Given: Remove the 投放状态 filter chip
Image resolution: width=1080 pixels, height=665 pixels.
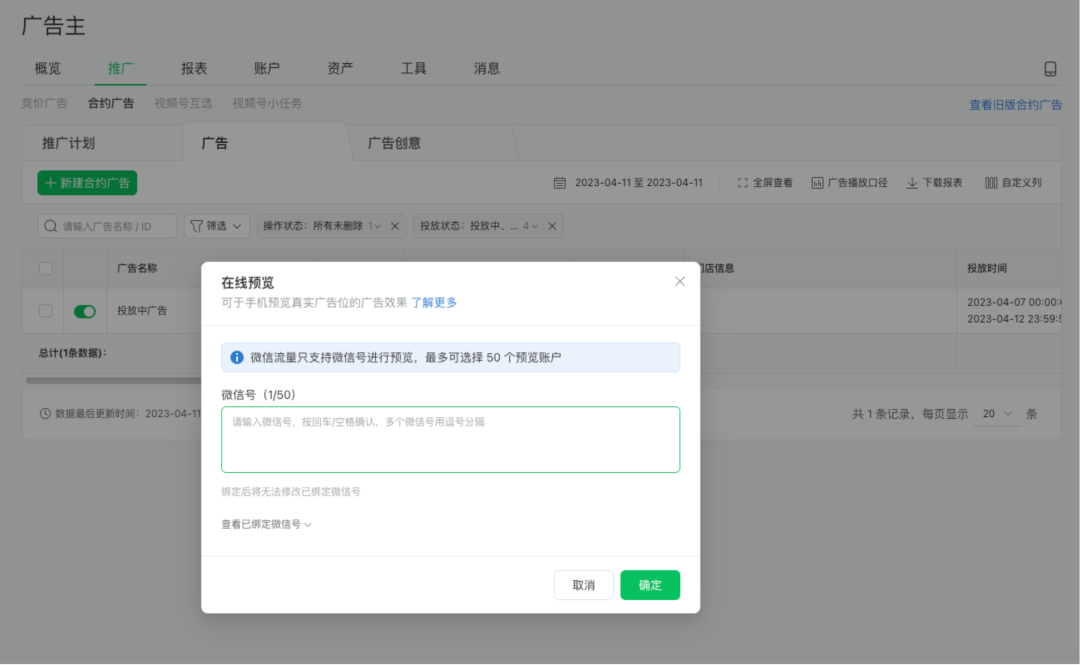Looking at the screenshot, I should point(552,226).
